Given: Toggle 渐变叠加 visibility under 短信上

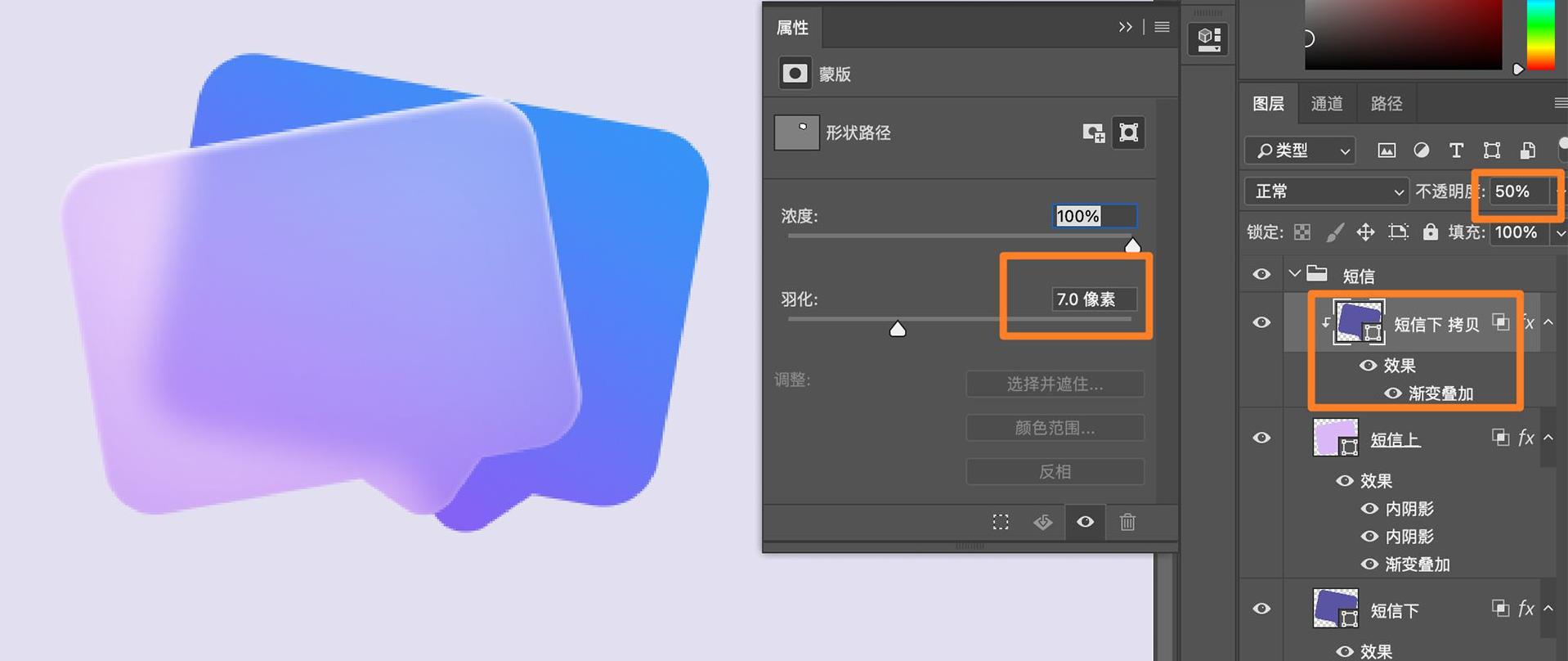Looking at the screenshot, I should tap(1369, 564).
